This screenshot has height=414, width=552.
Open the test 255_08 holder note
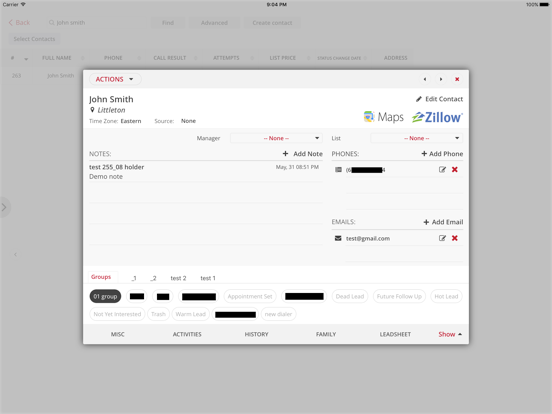pos(206,171)
